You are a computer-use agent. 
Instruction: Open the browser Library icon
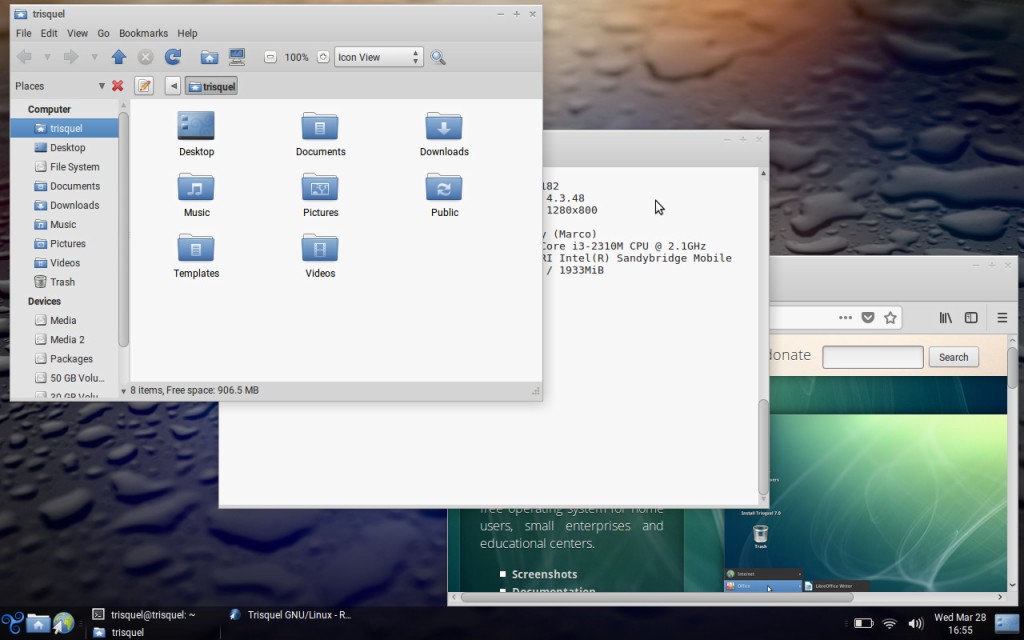tap(945, 318)
